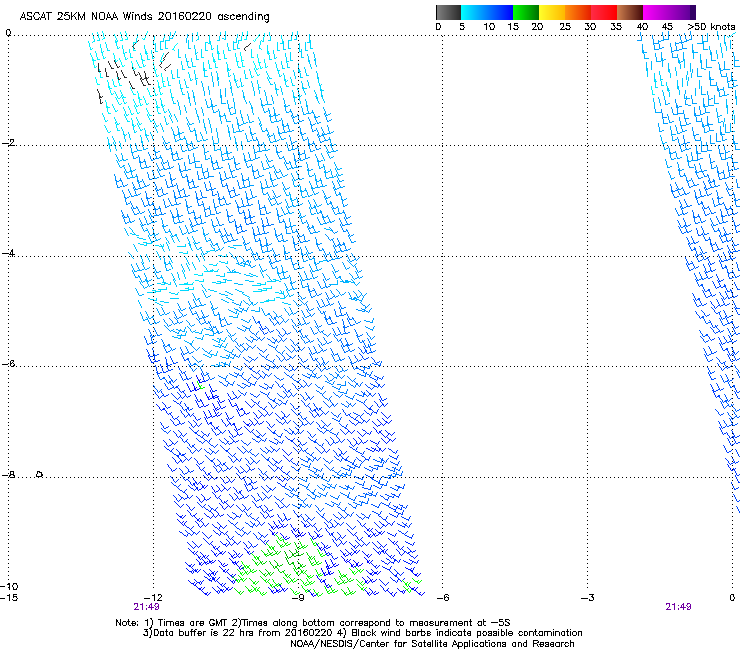Screen dimensions: 740x650
Task: Click the purple 21:49 time under -12
Action: 146,607
